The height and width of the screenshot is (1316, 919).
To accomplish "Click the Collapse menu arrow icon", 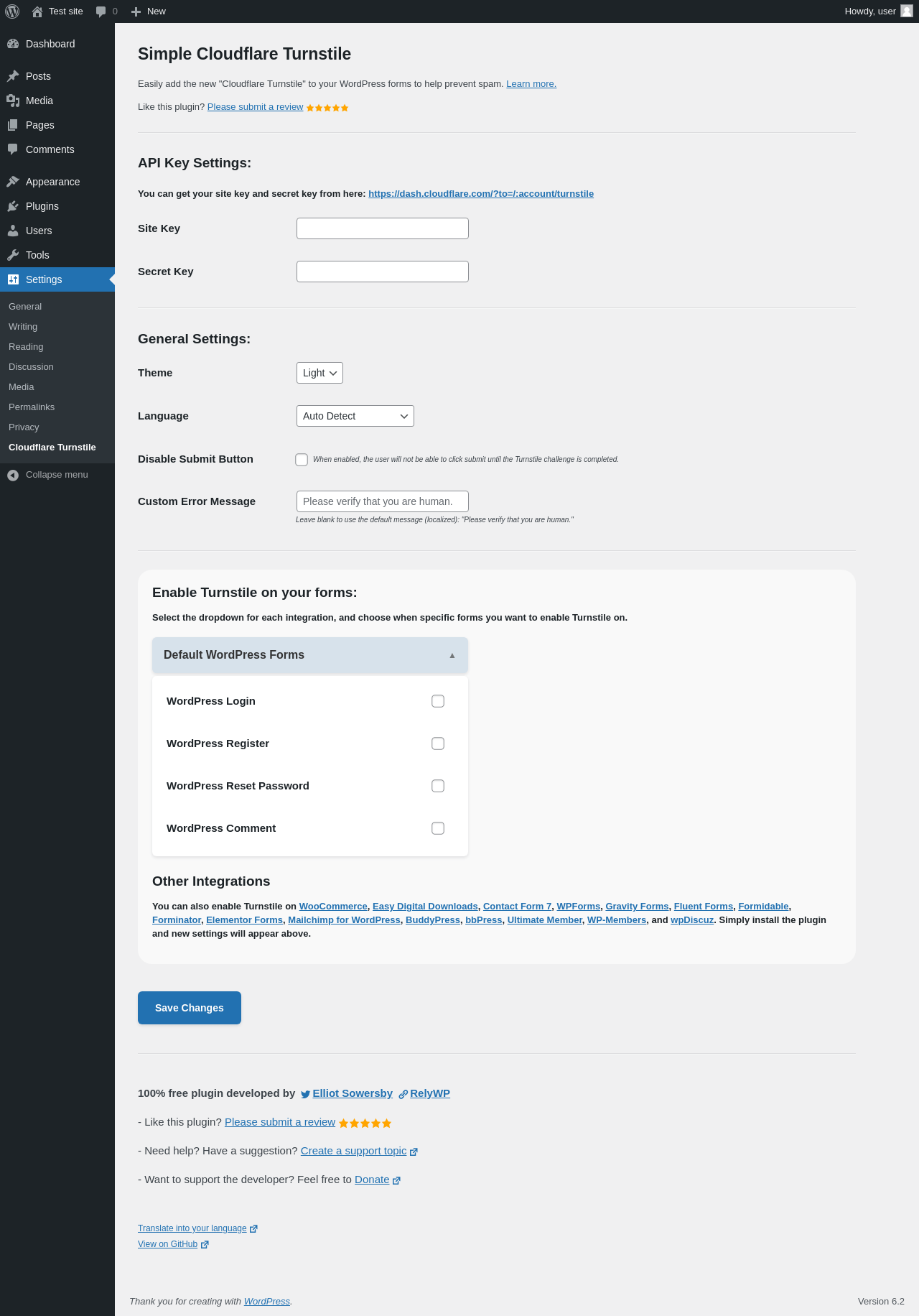I will [x=13, y=475].
